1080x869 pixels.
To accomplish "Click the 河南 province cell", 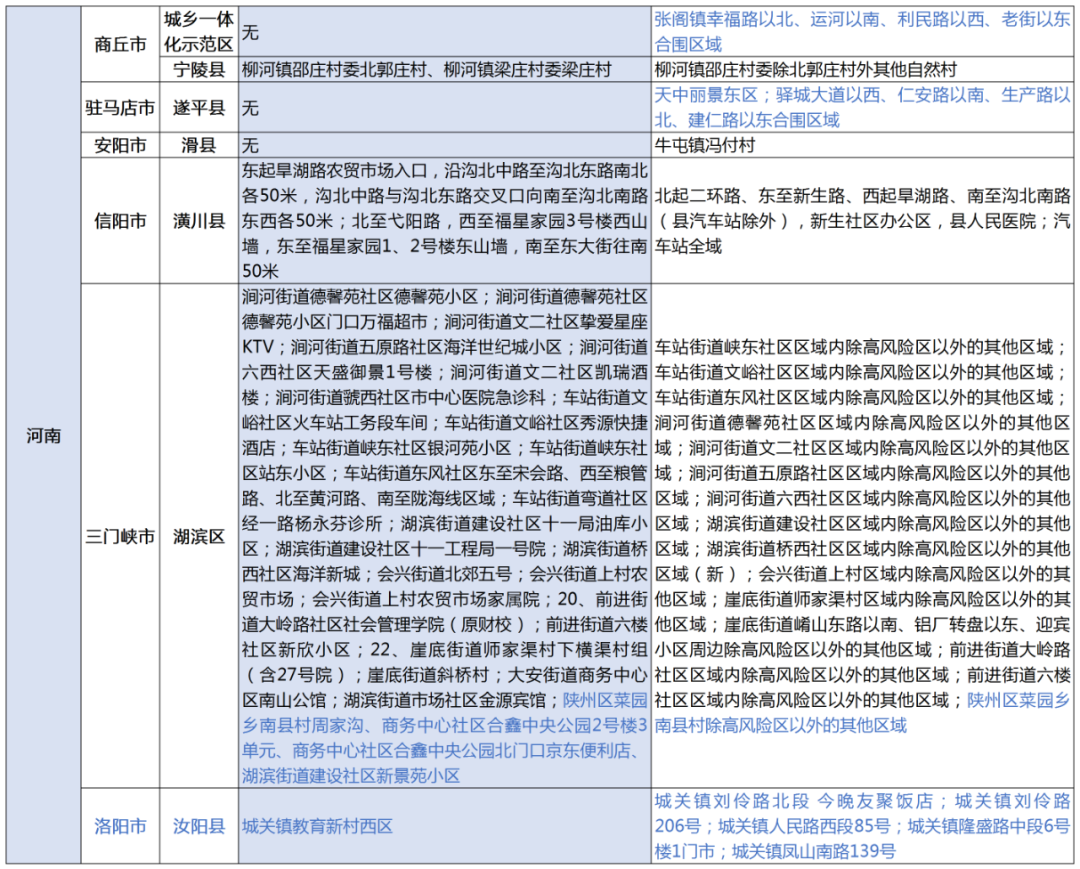I will [43, 436].
